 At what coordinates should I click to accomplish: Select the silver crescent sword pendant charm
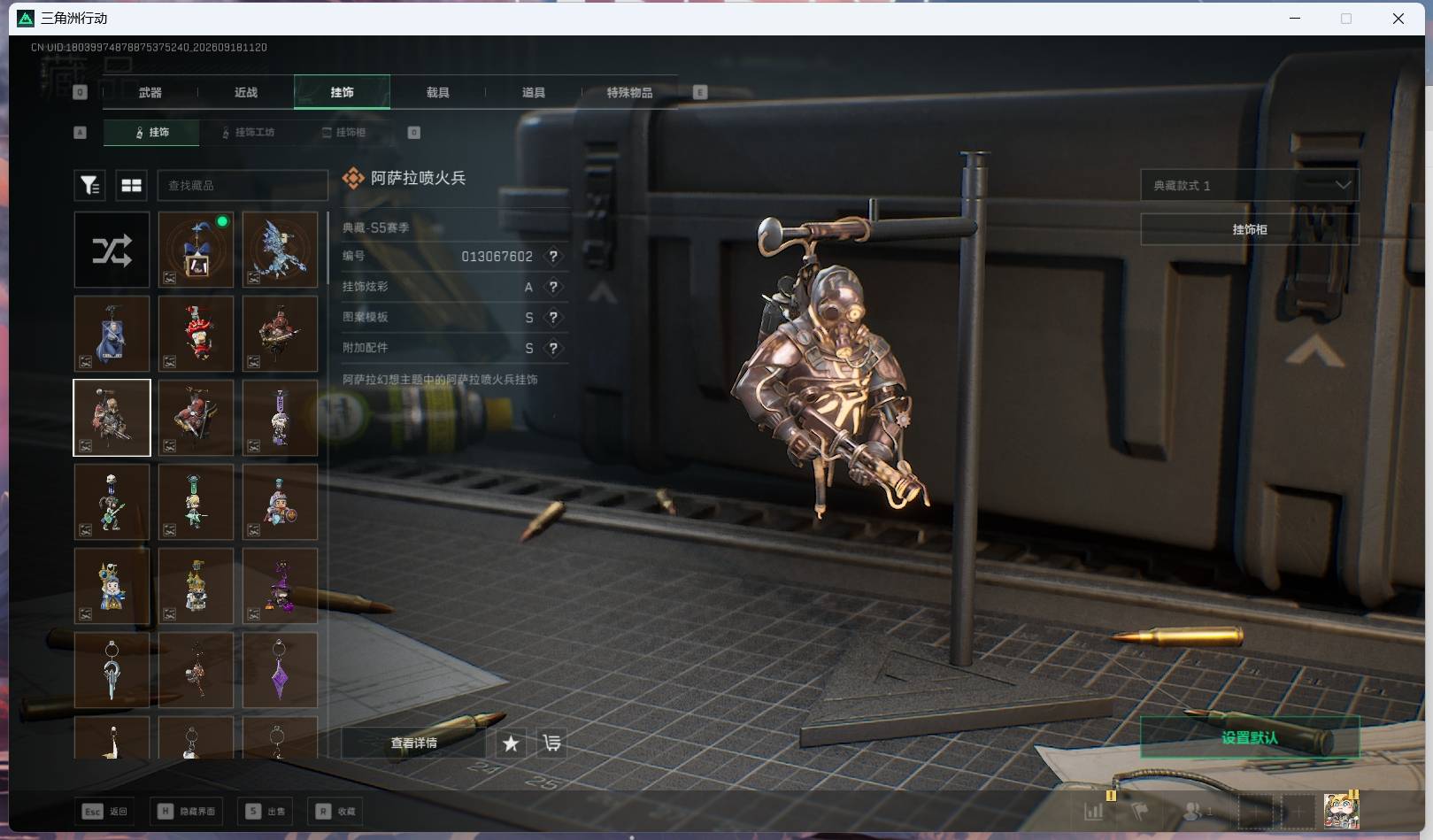click(112, 670)
